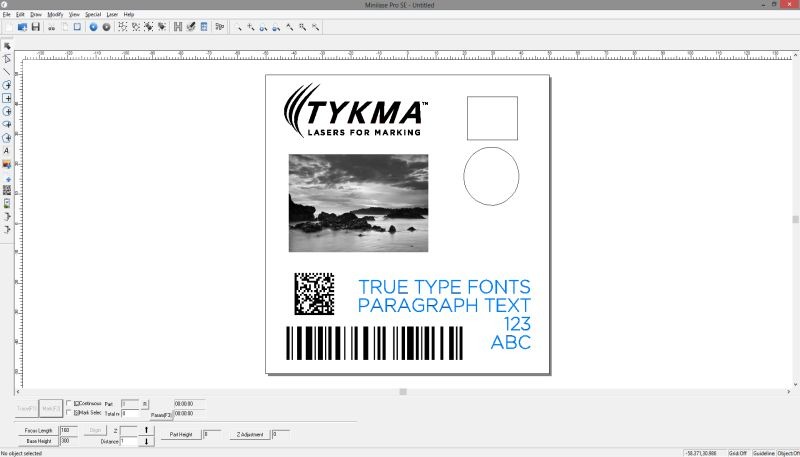Click the new document icon in toolbar
800x457 pixels.
[x=9, y=27]
